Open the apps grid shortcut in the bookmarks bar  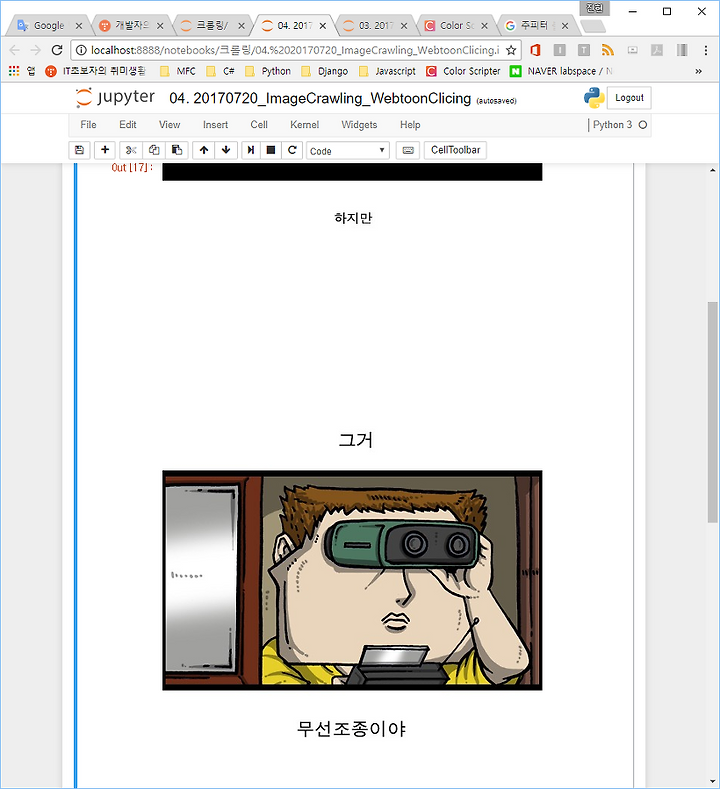pos(14,71)
